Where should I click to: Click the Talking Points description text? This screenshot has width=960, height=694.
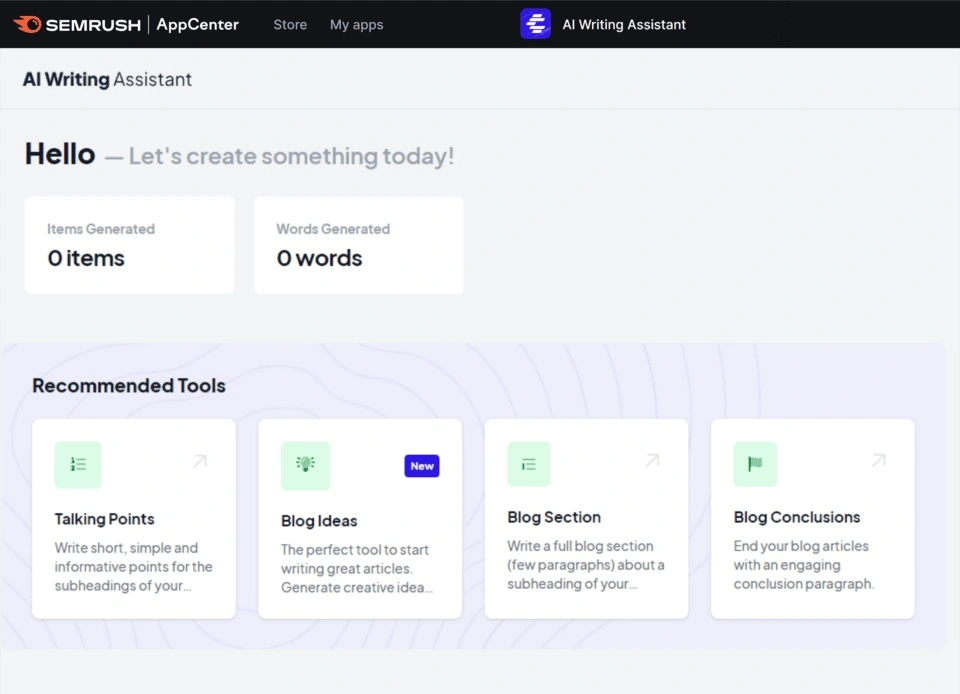coord(133,567)
